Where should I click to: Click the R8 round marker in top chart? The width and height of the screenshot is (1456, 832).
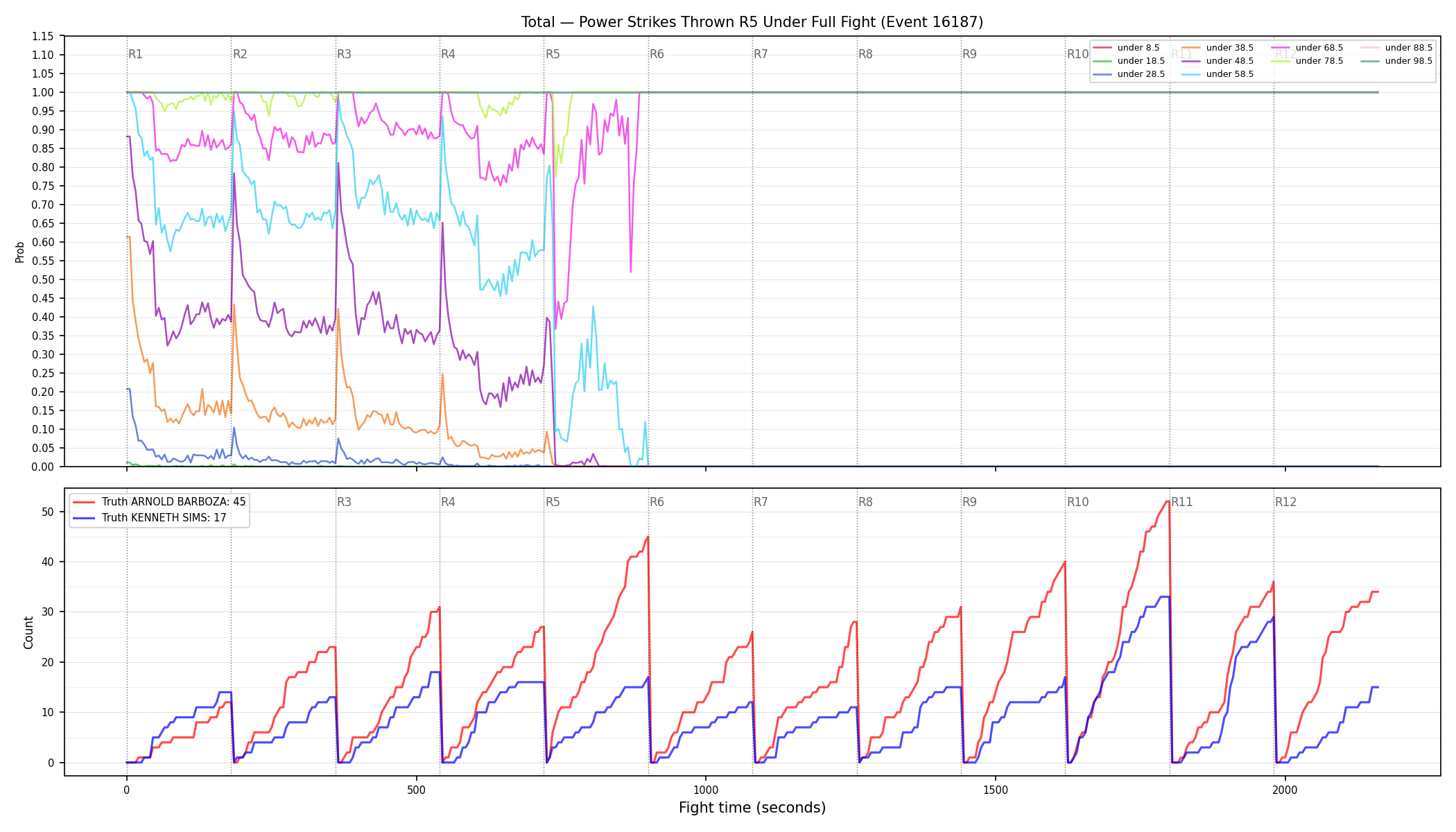click(865, 54)
